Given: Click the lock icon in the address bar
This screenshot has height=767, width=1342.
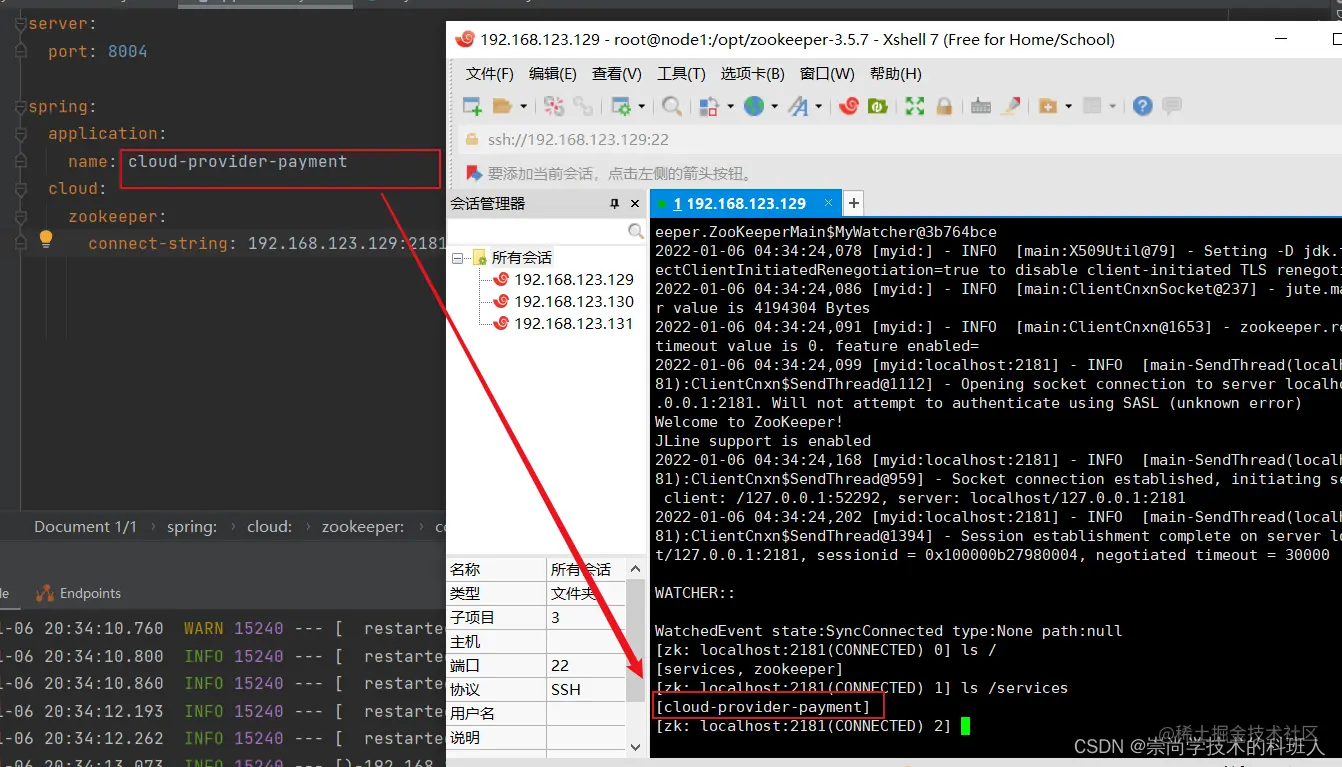Looking at the screenshot, I should click(473, 140).
